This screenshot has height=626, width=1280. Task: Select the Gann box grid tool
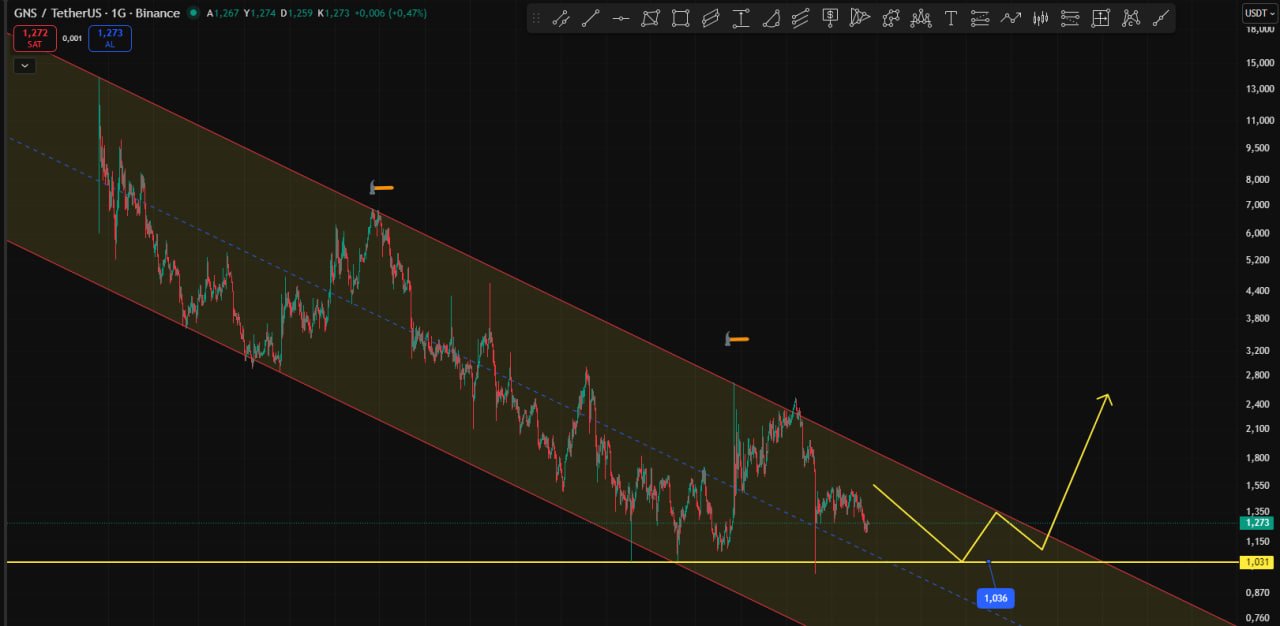[x=1100, y=18]
